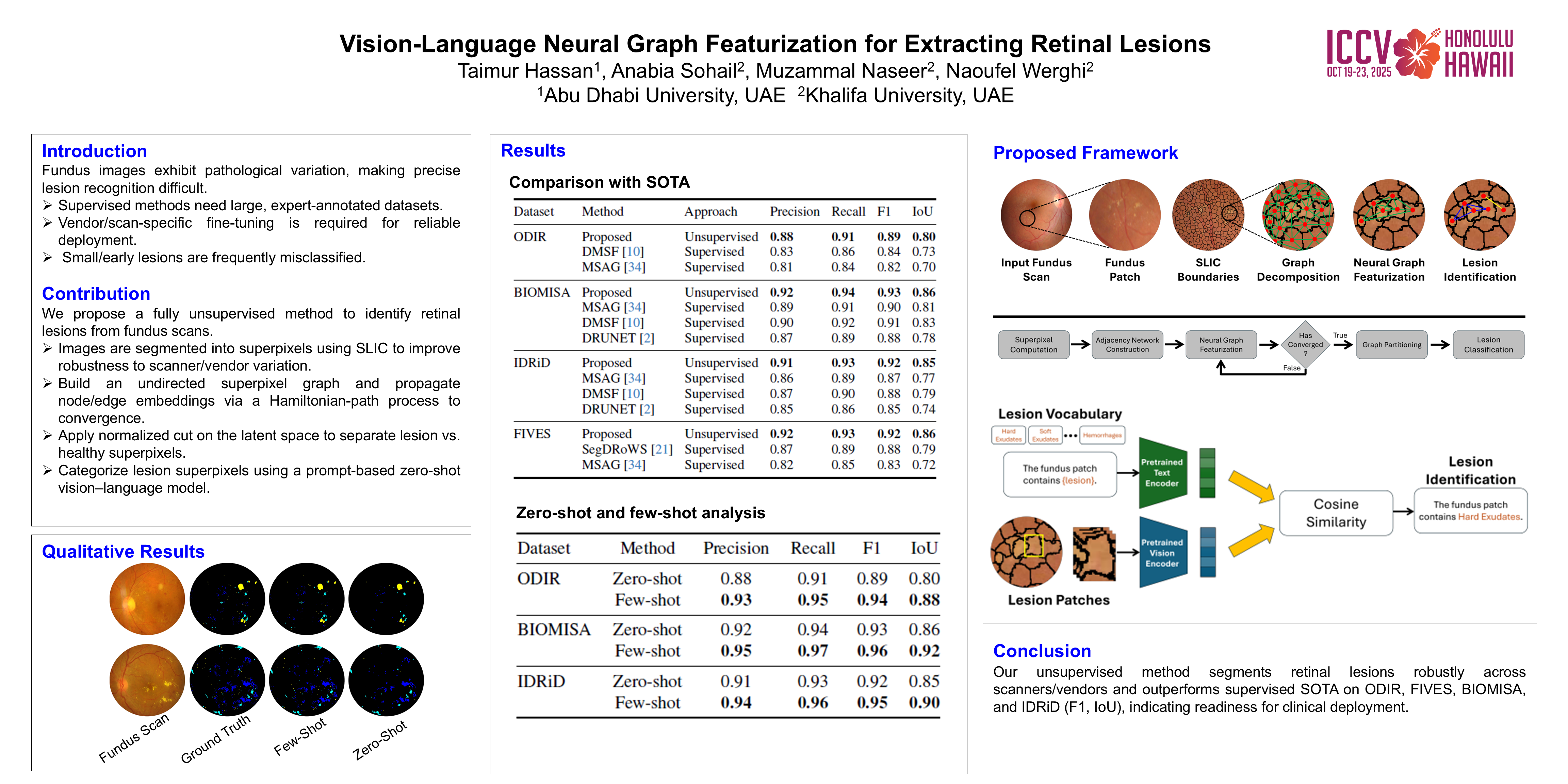
Task: Click the Superpixel Computation box
Action: click(1033, 344)
